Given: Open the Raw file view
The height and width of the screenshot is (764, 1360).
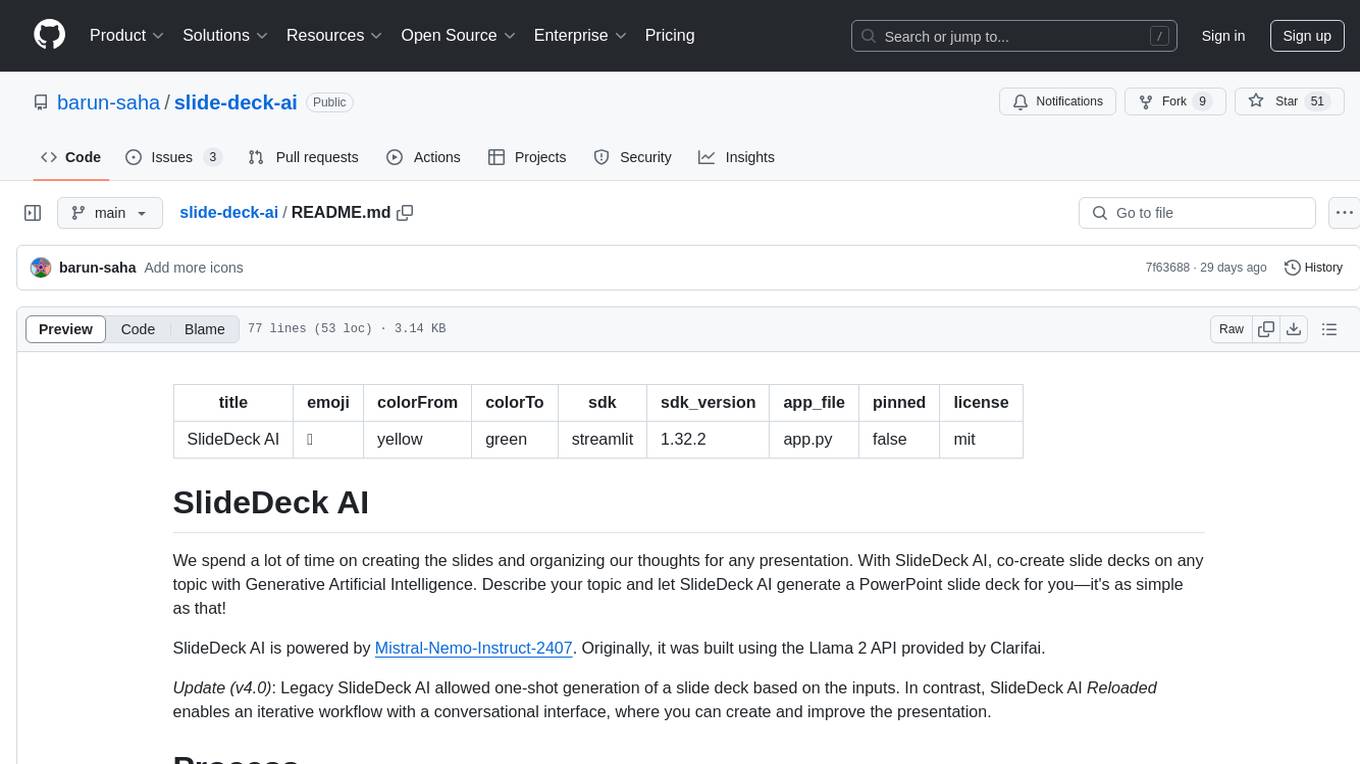Looking at the screenshot, I should (x=1231, y=329).
